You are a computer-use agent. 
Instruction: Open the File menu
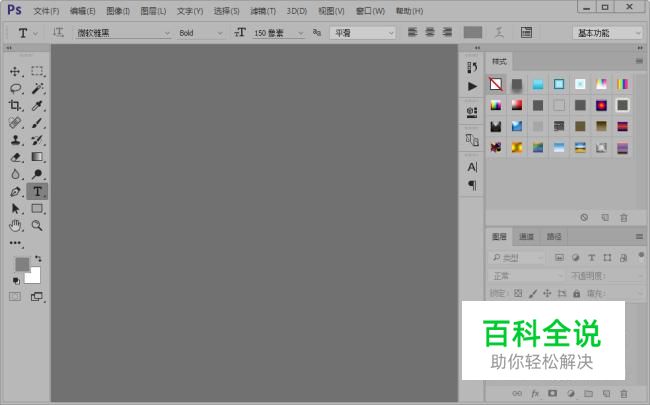pos(46,11)
